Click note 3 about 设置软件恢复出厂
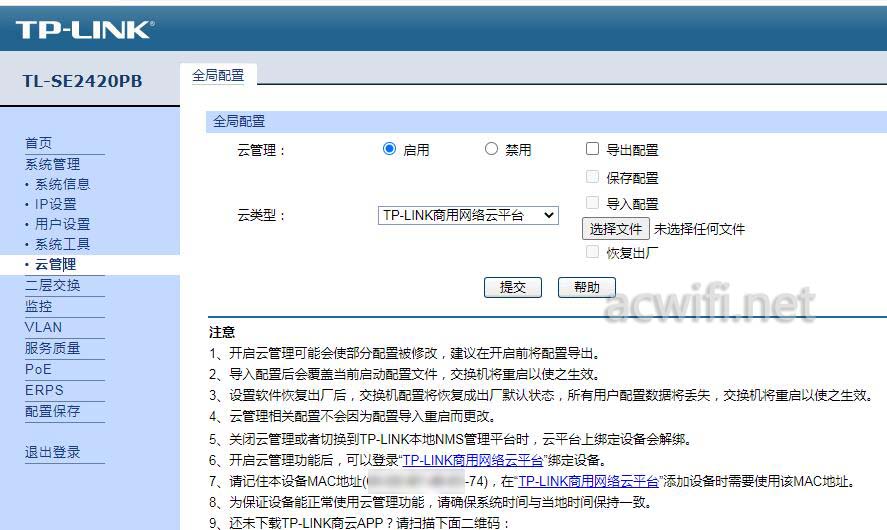The height and width of the screenshot is (530, 887). [x=542, y=395]
